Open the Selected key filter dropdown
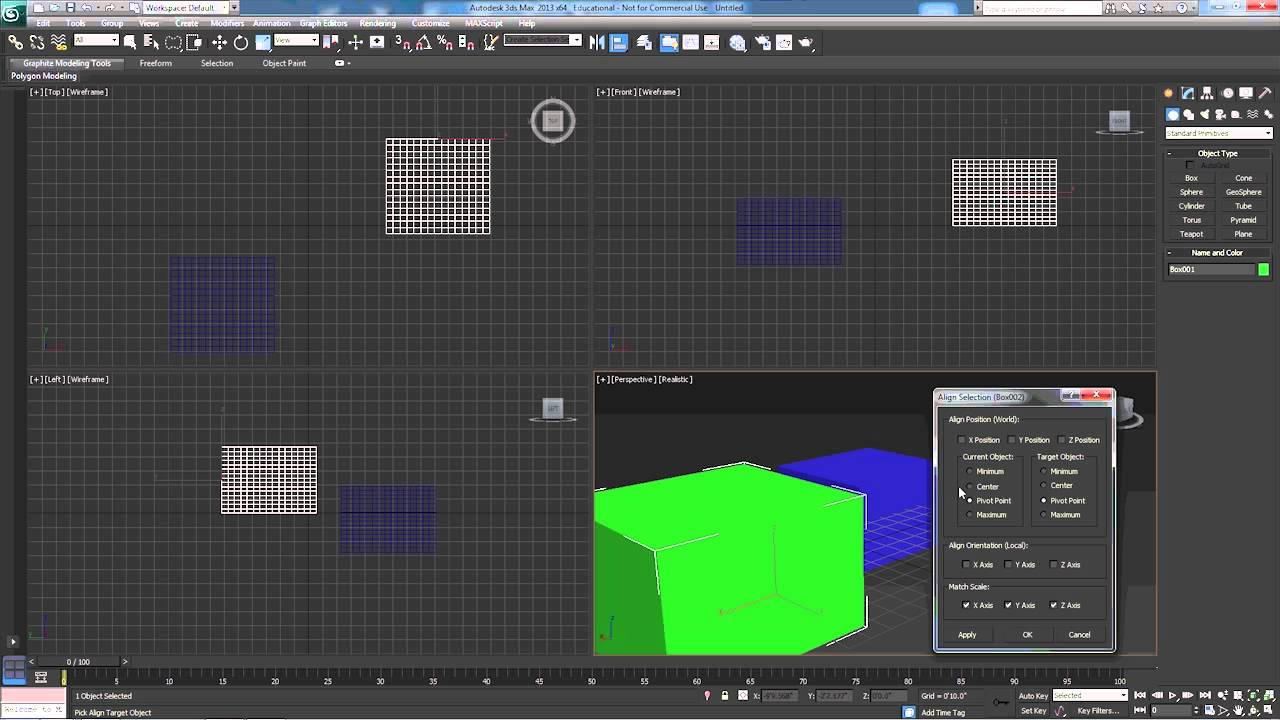This screenshot has width=1280, height=720. pyautogui.click(x=1090, y=695)
